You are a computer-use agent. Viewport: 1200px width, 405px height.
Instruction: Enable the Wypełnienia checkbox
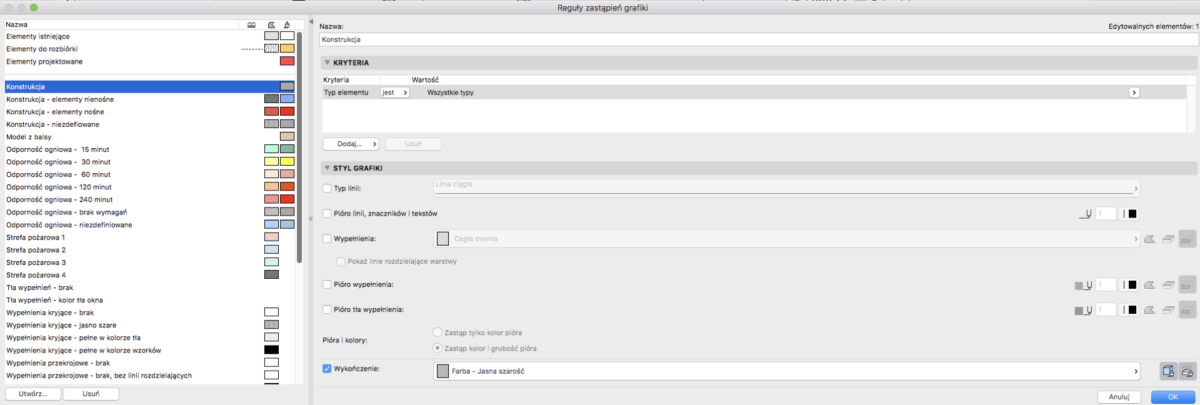327,239
